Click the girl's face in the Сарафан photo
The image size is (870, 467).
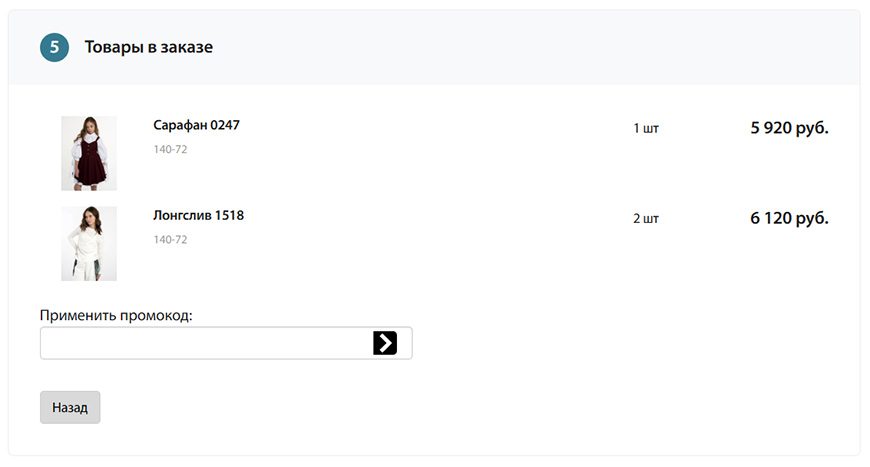tap(89, 125)
